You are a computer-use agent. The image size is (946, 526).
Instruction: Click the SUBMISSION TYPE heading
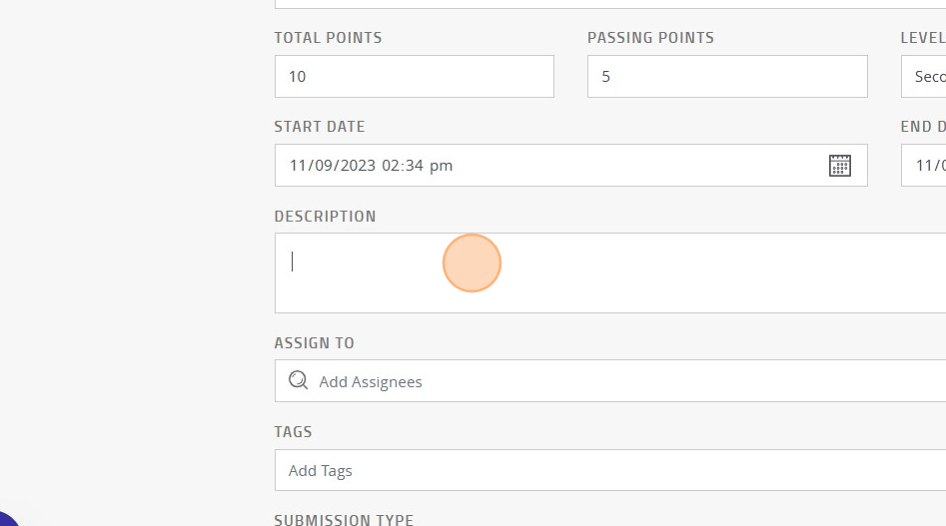(x=344, y=519)
